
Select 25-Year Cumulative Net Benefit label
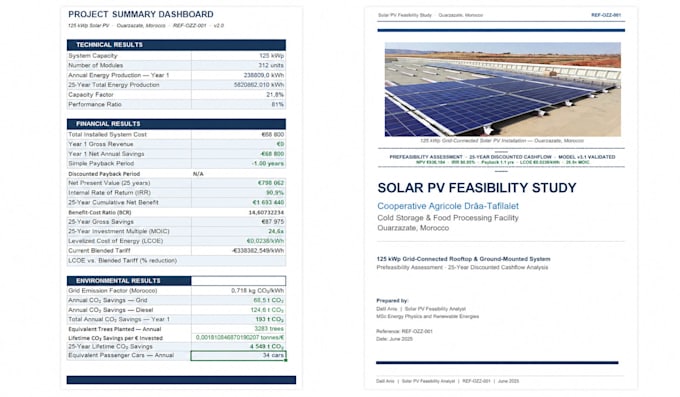pyautogui.click(x=113, y=202)
